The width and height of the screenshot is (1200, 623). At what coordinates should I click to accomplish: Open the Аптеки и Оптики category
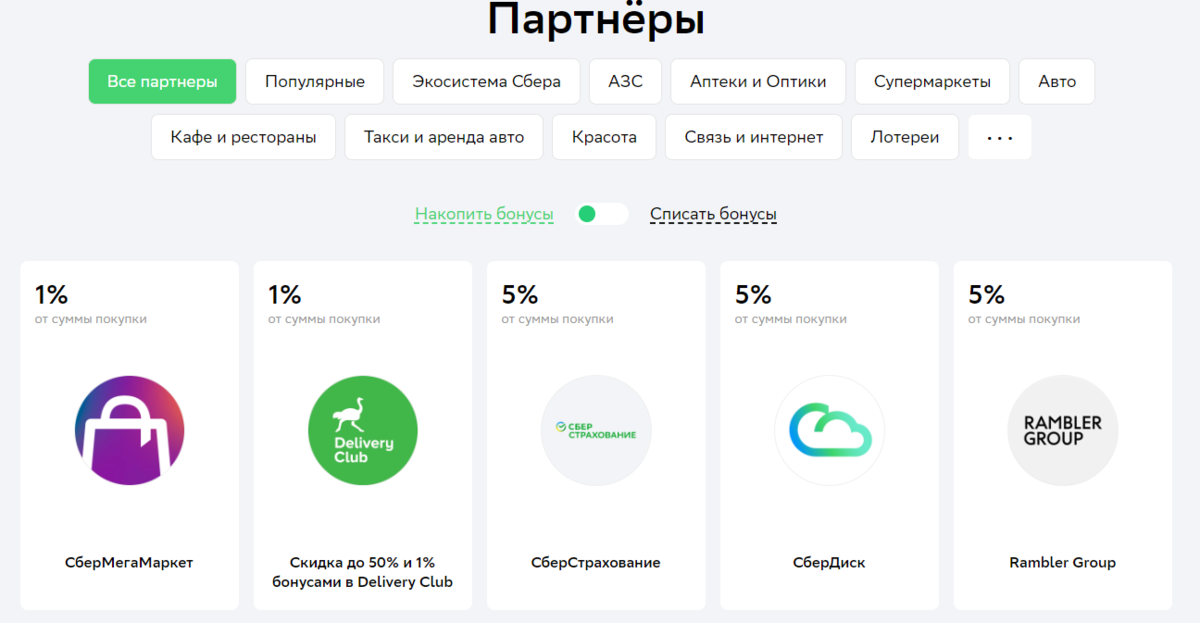[x=758, y=82]
